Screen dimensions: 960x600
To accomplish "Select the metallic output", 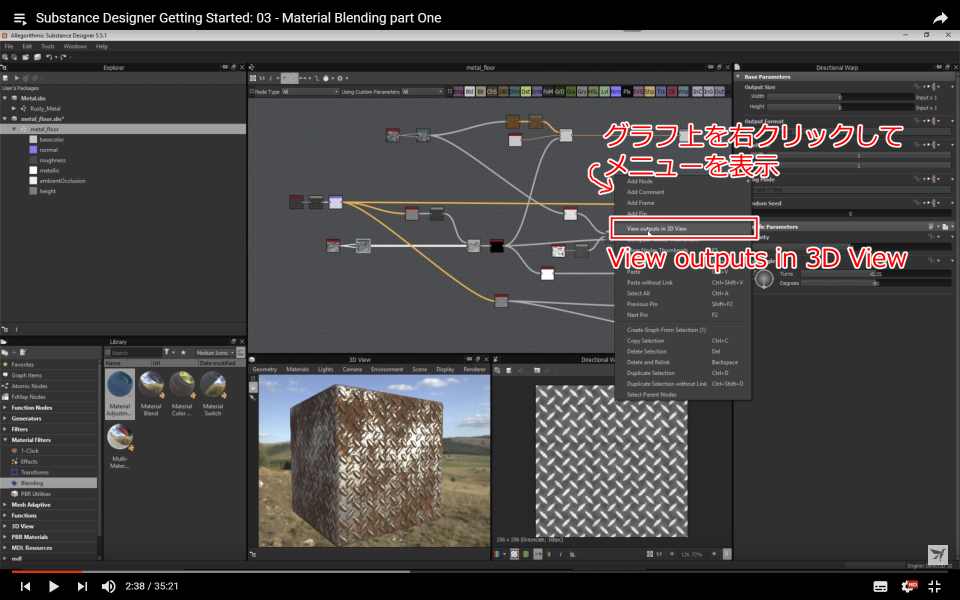I will (x=49, y=171).
